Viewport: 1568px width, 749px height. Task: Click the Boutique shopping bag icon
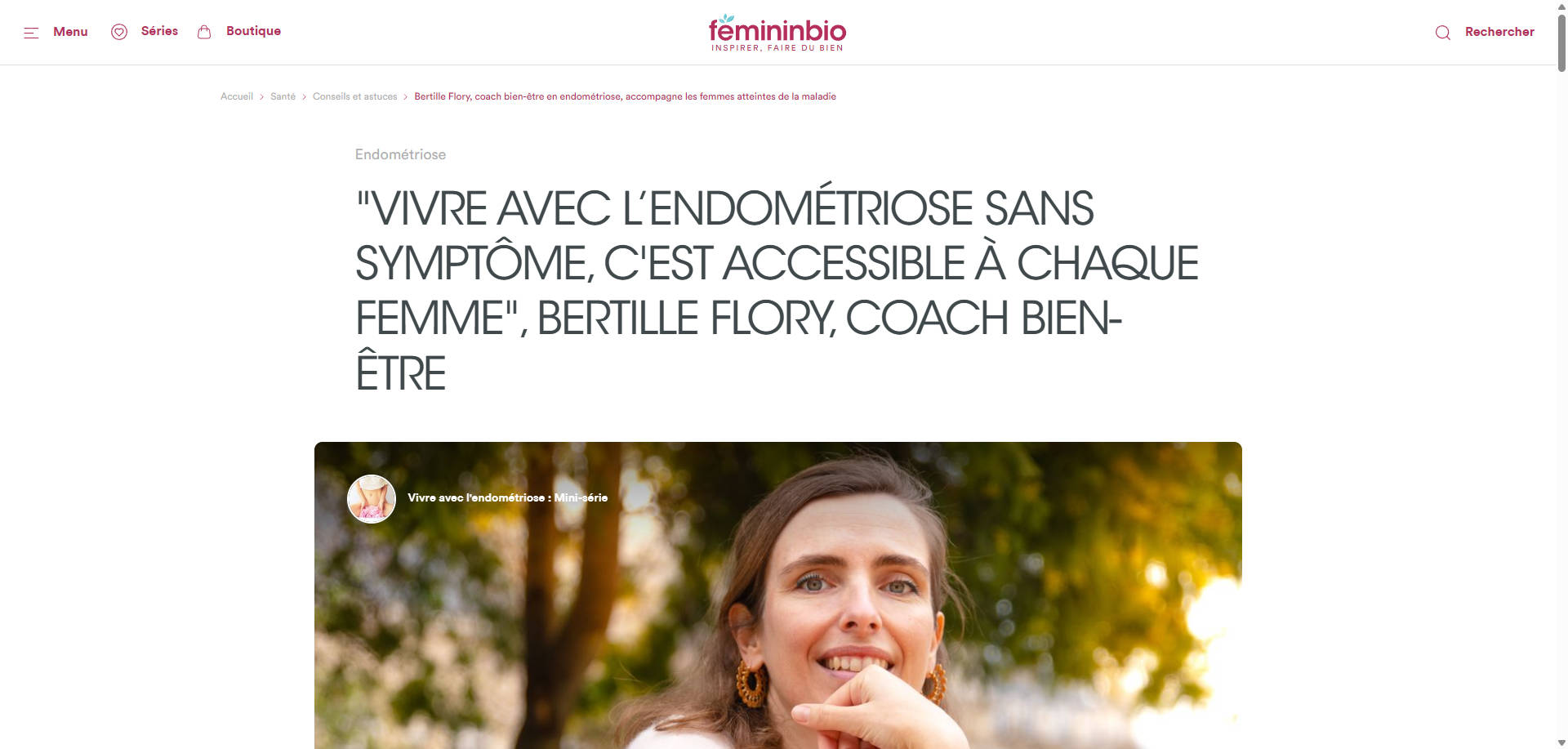204,32
